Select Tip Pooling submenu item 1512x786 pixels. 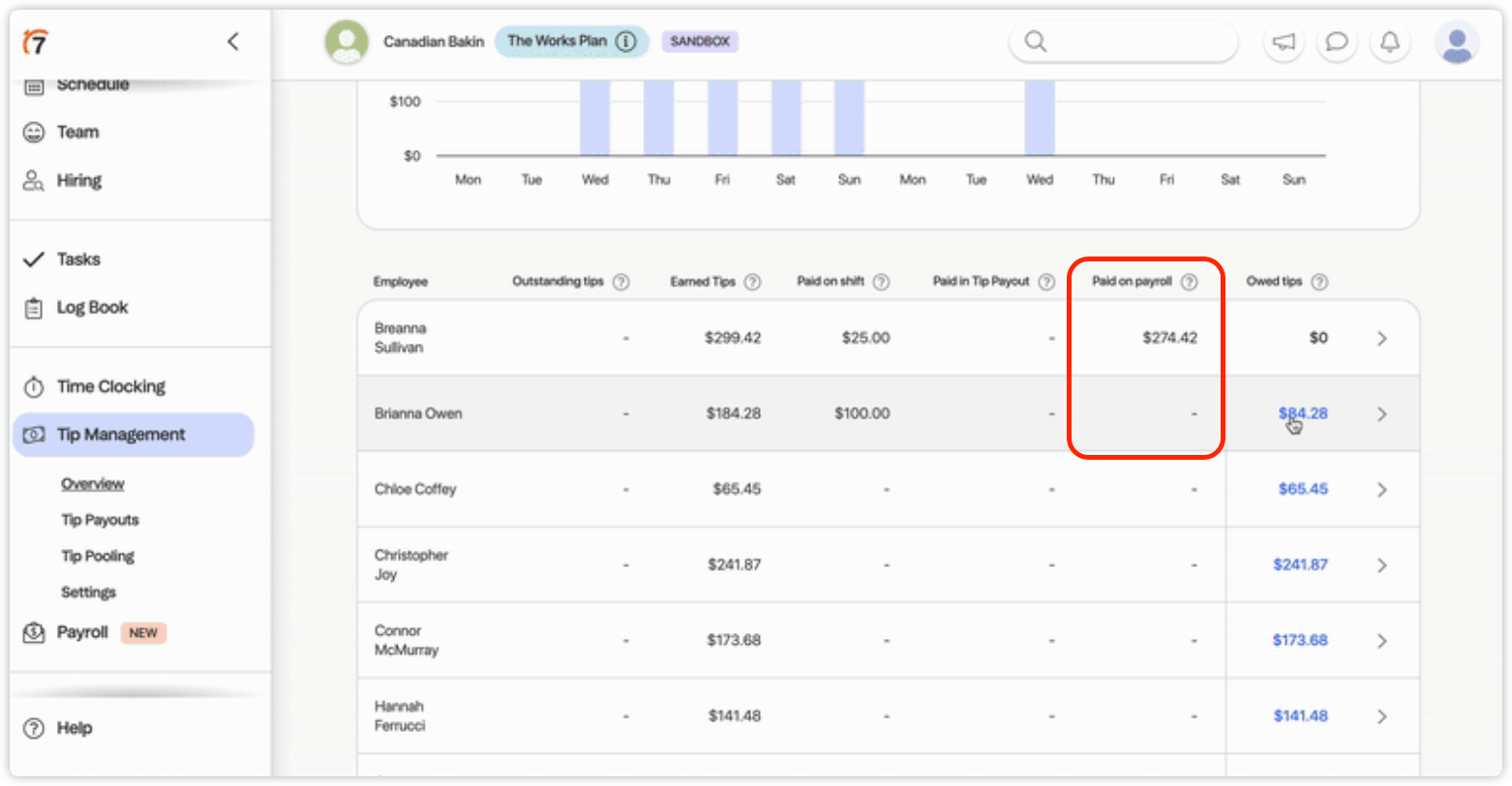(x=98, y=556)
